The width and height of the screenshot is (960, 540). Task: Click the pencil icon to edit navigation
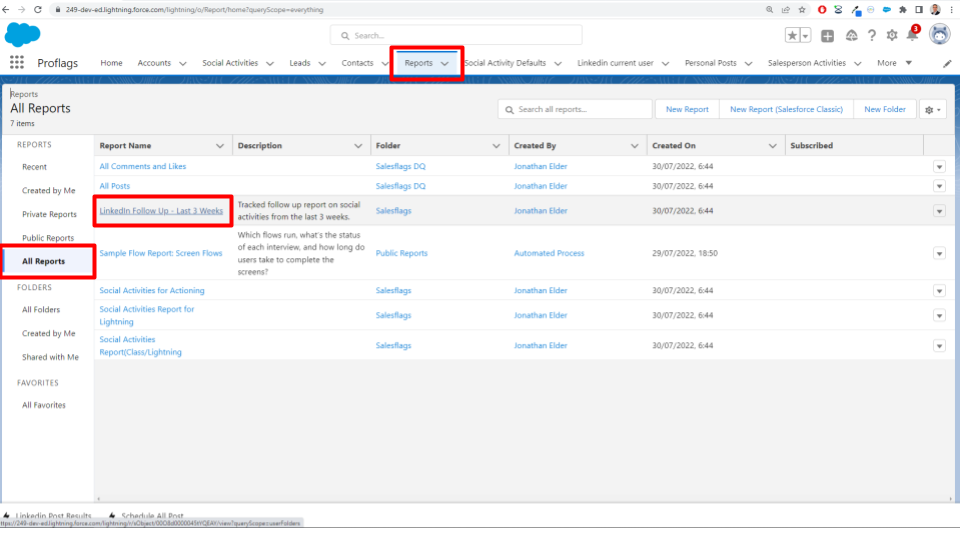[947, 63]
